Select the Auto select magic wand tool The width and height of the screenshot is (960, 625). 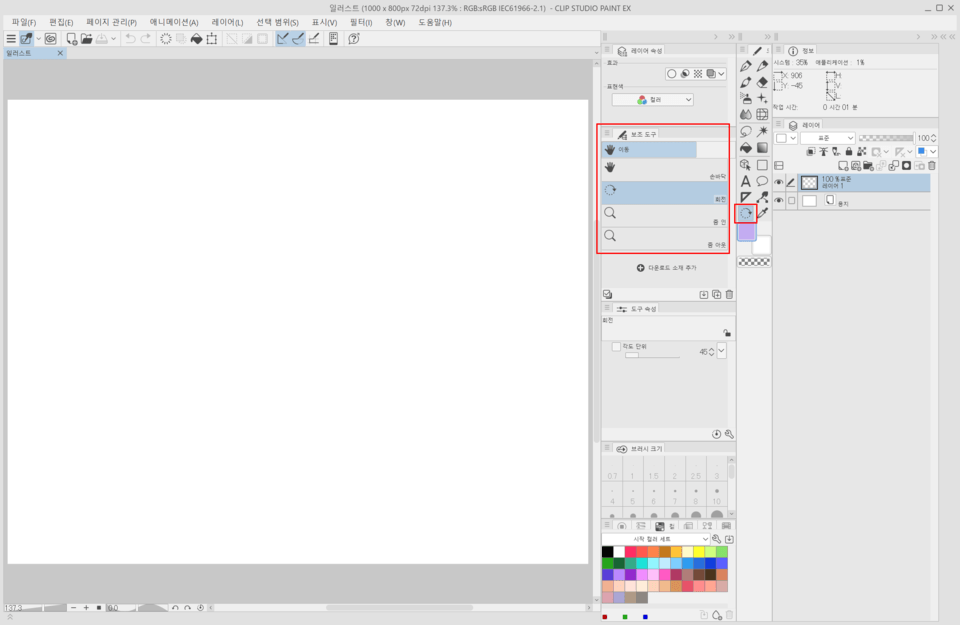(762, 131)
